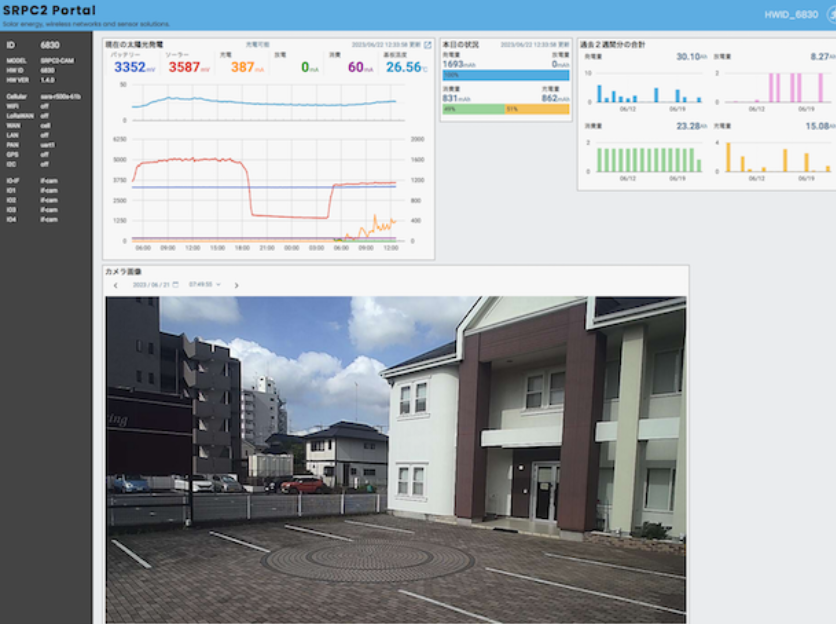The width and height of the screenshot is (836, 624).
Task: Click the orange 51% charge bar segment
Action: (537, 109)
